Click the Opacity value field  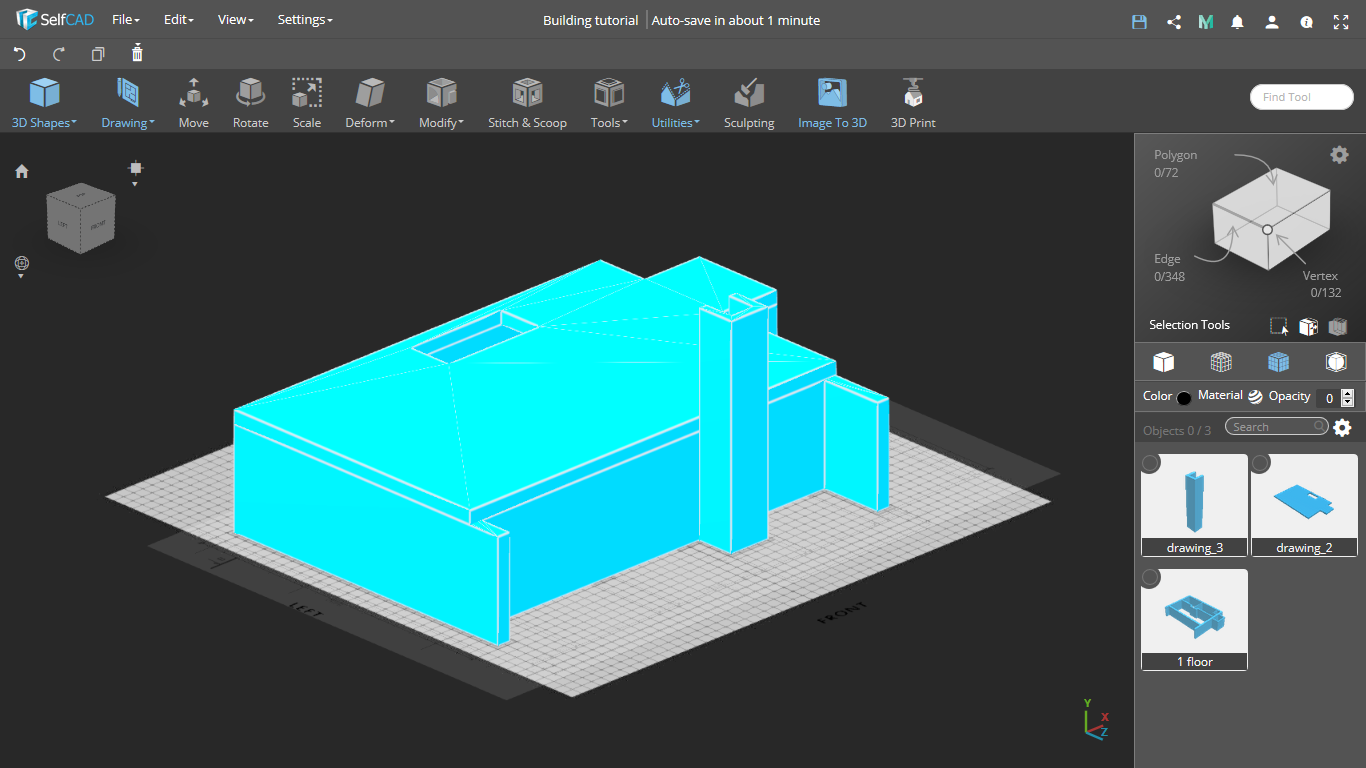pyautogui.click(x=1327, y=397)
